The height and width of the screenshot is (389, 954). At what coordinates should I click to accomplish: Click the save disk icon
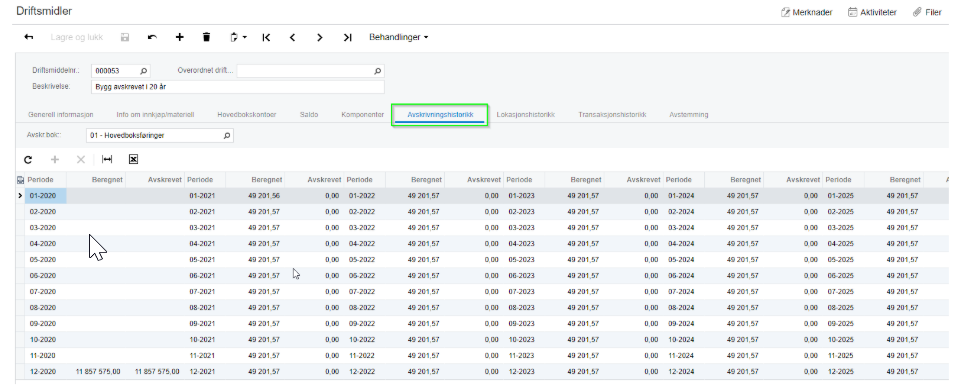pos(125,37)
